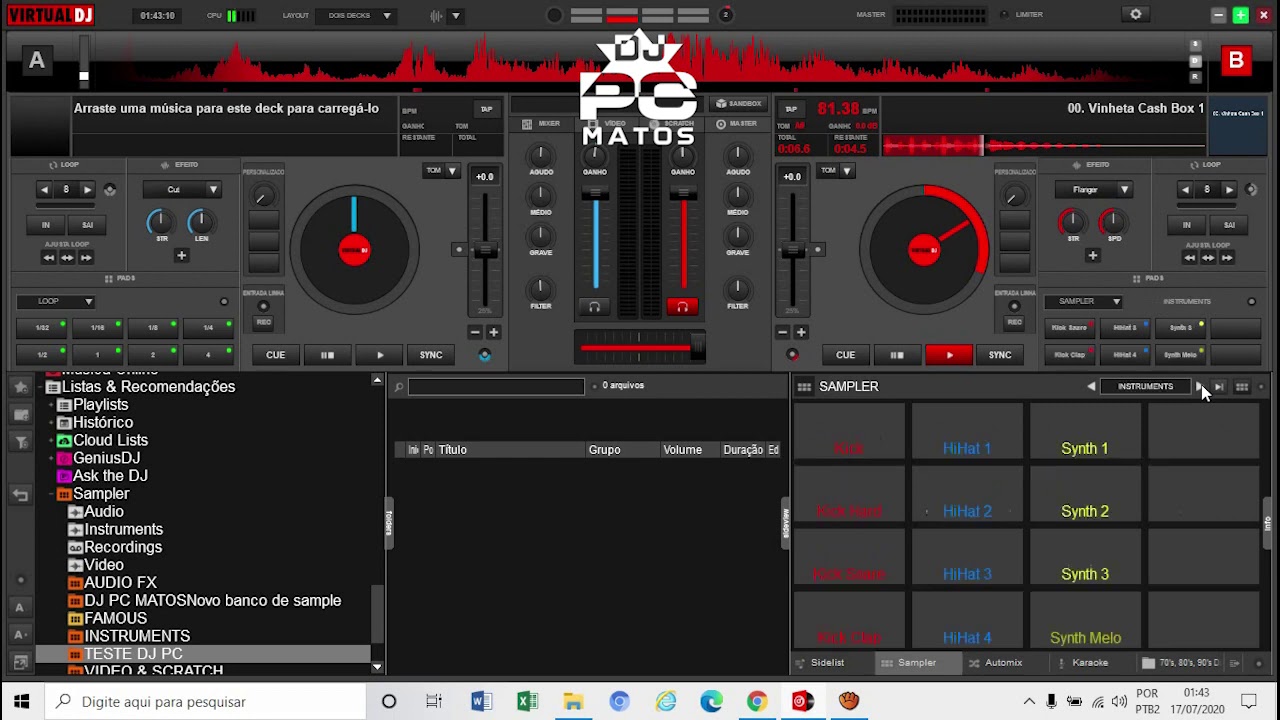Click the deck B pitch plus button

[x=801, y=332]
